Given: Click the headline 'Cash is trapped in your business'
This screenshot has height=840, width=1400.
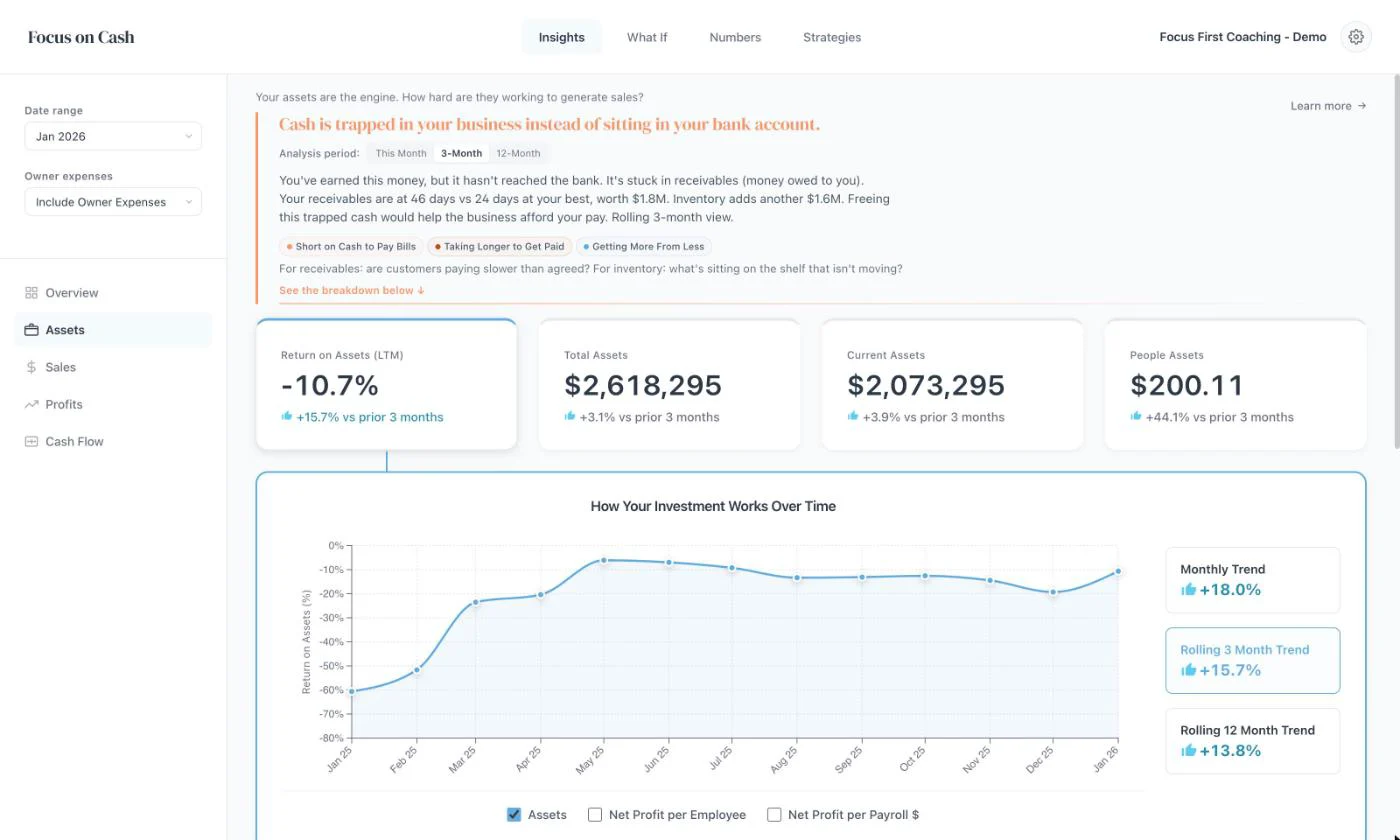Looking at the screenshot, I should click(549, 125).
